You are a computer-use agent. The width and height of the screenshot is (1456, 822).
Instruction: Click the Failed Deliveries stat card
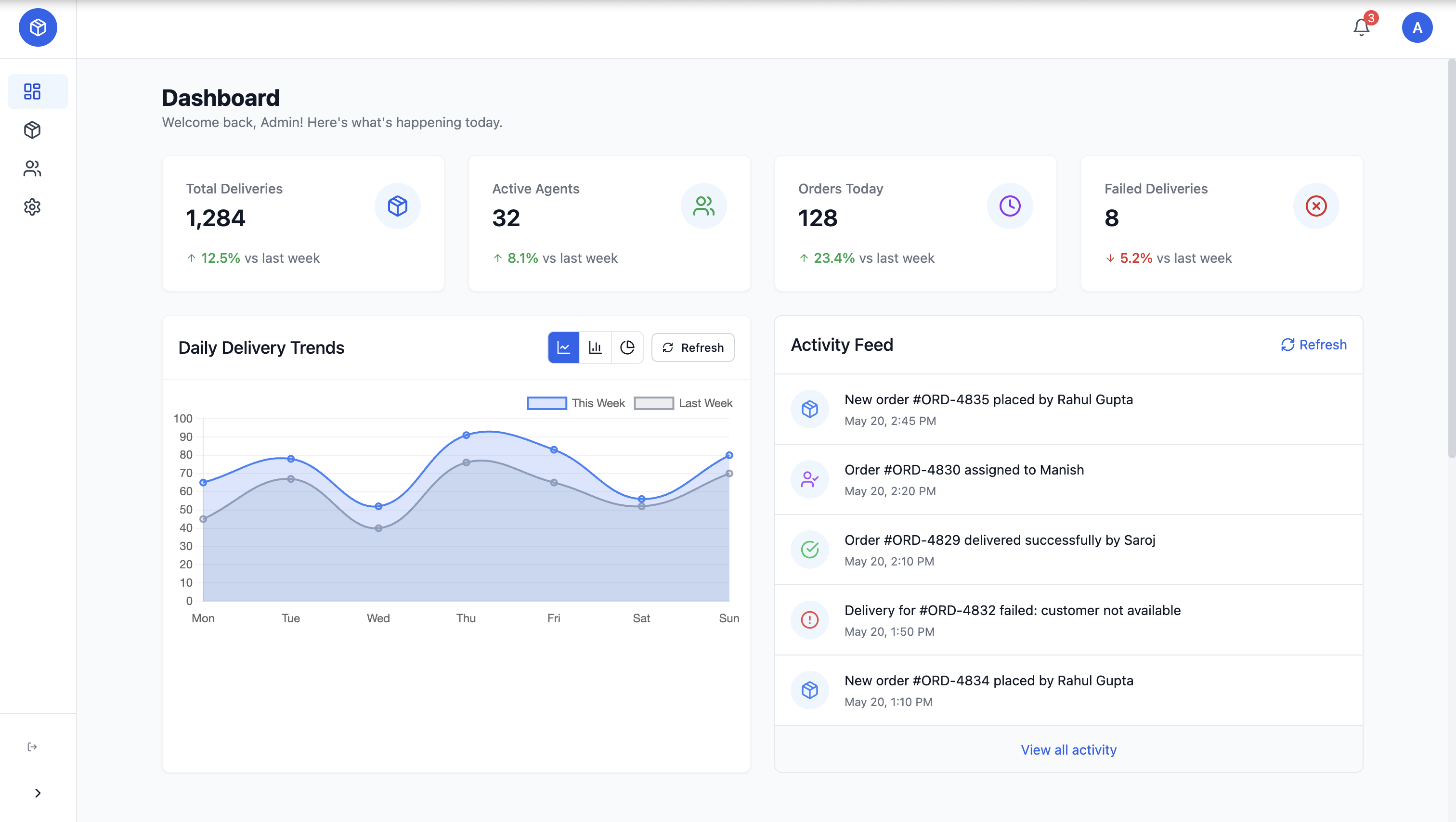click(1222, 224)
